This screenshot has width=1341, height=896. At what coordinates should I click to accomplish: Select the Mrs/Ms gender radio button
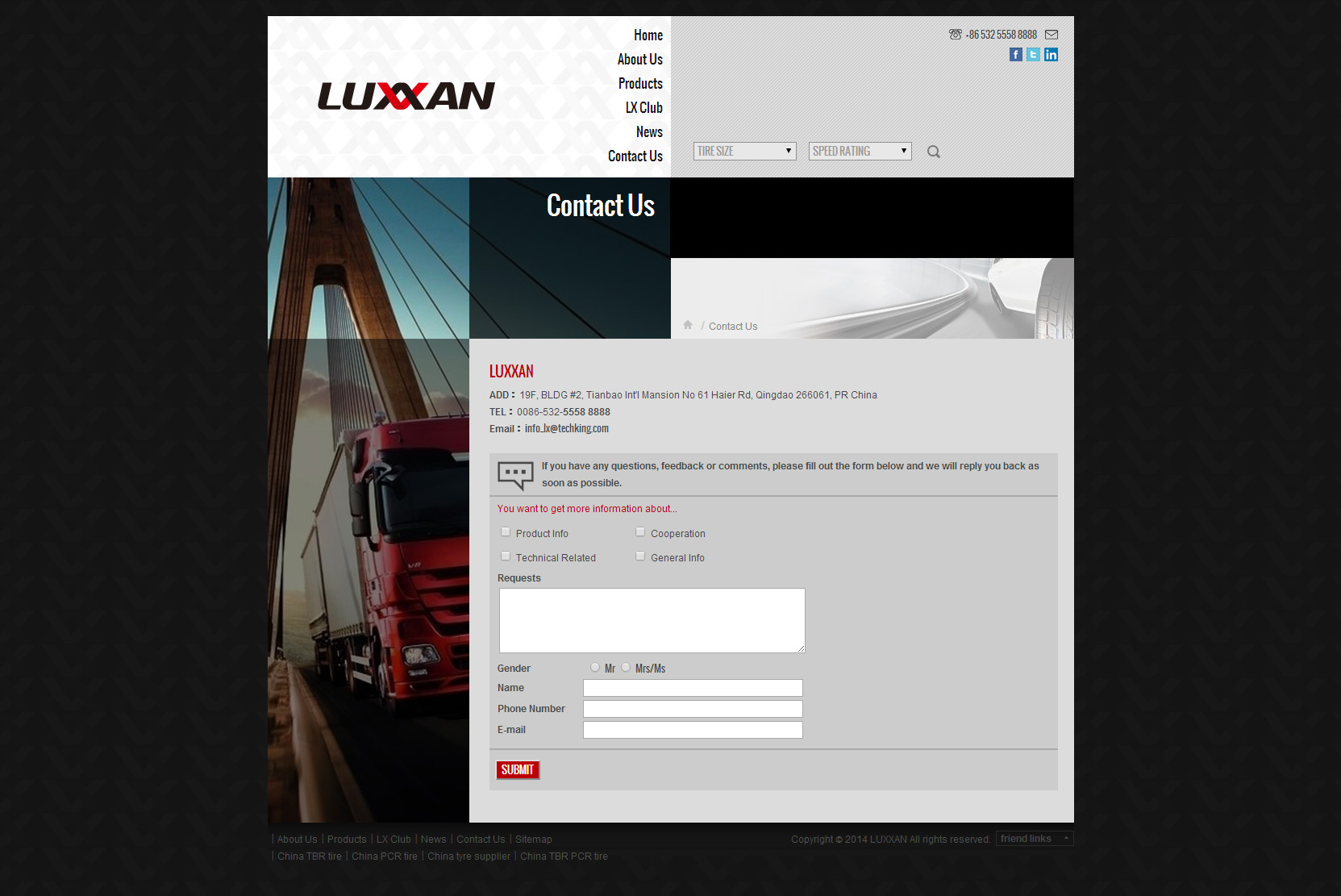pos(626,667)
